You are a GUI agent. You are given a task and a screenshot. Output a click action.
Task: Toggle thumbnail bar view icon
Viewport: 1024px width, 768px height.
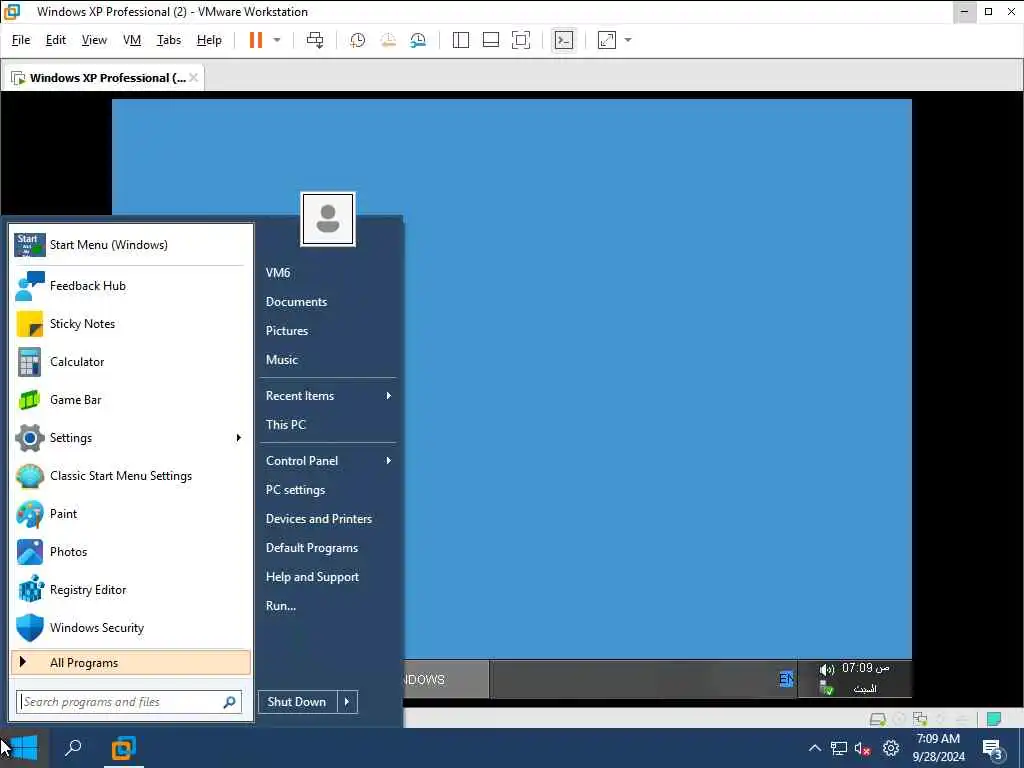click(490, 40)
